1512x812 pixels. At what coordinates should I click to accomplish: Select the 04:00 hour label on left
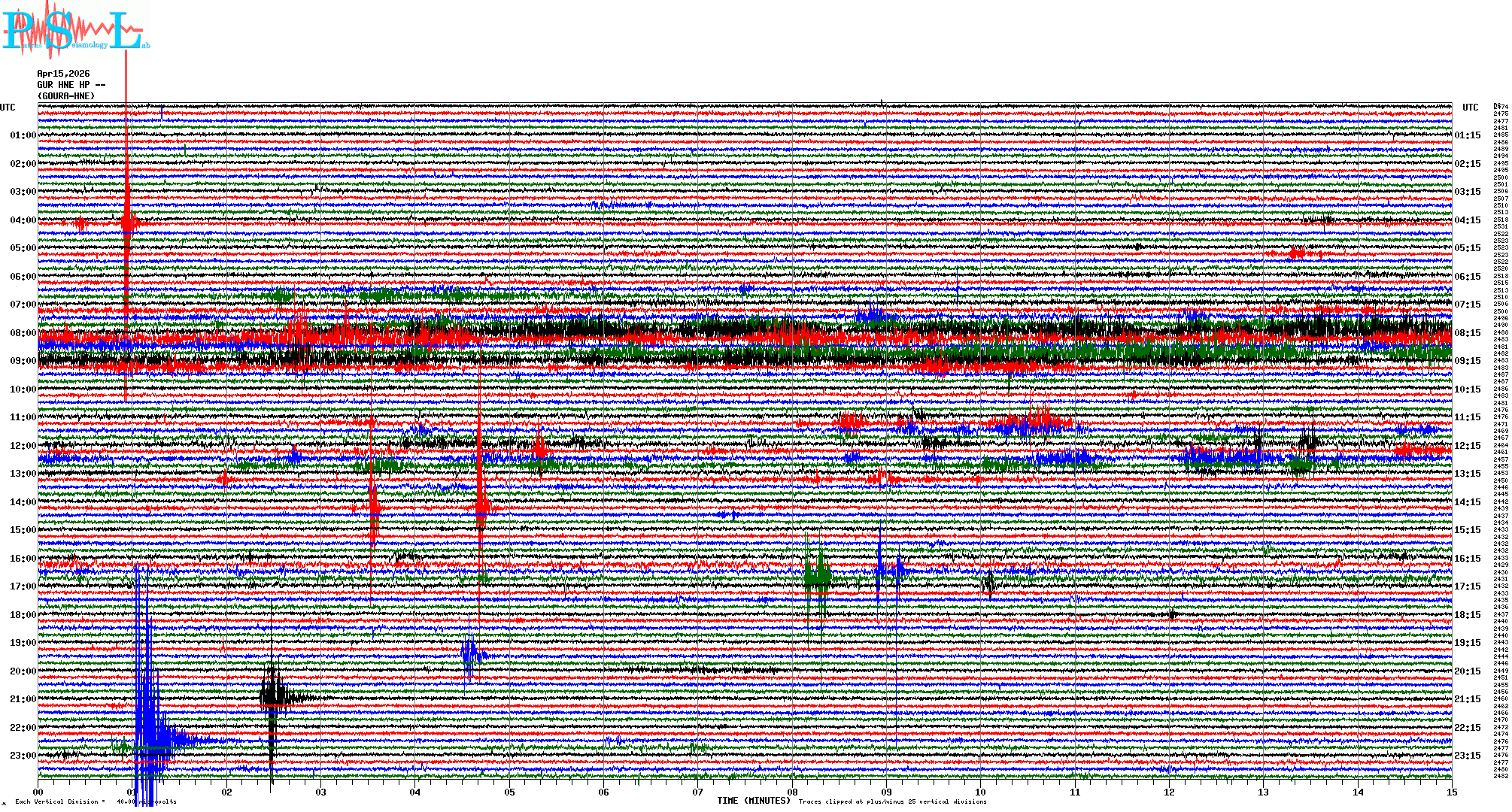point(23,220)
